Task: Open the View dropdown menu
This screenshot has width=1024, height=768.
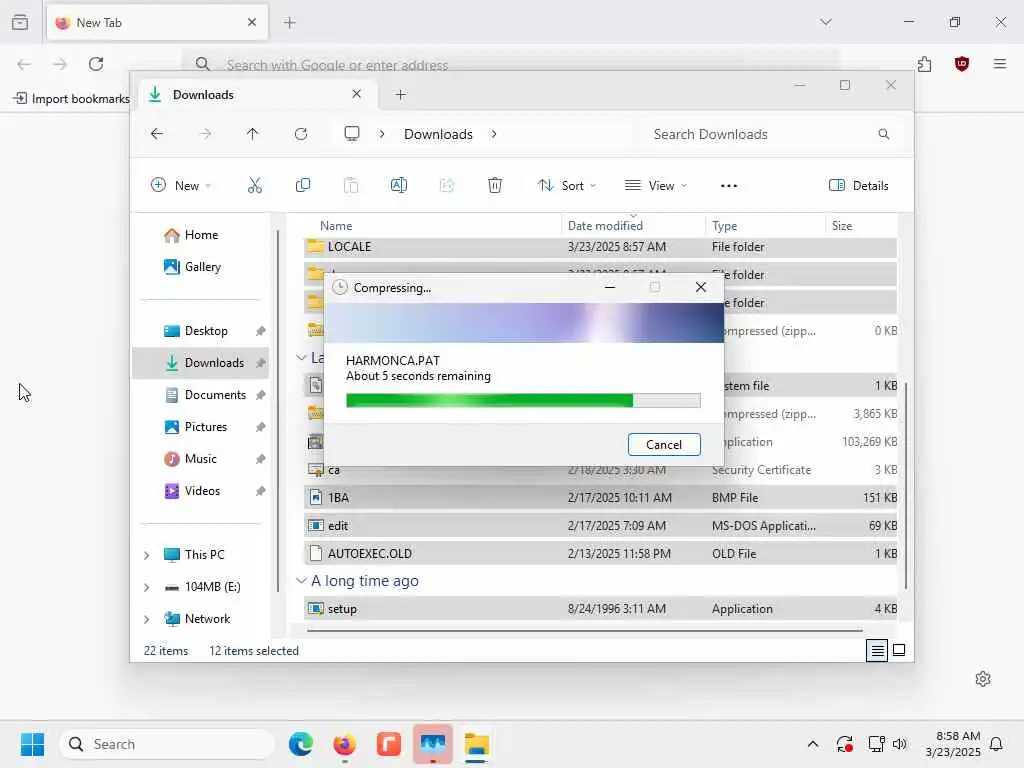Action: 656,185
